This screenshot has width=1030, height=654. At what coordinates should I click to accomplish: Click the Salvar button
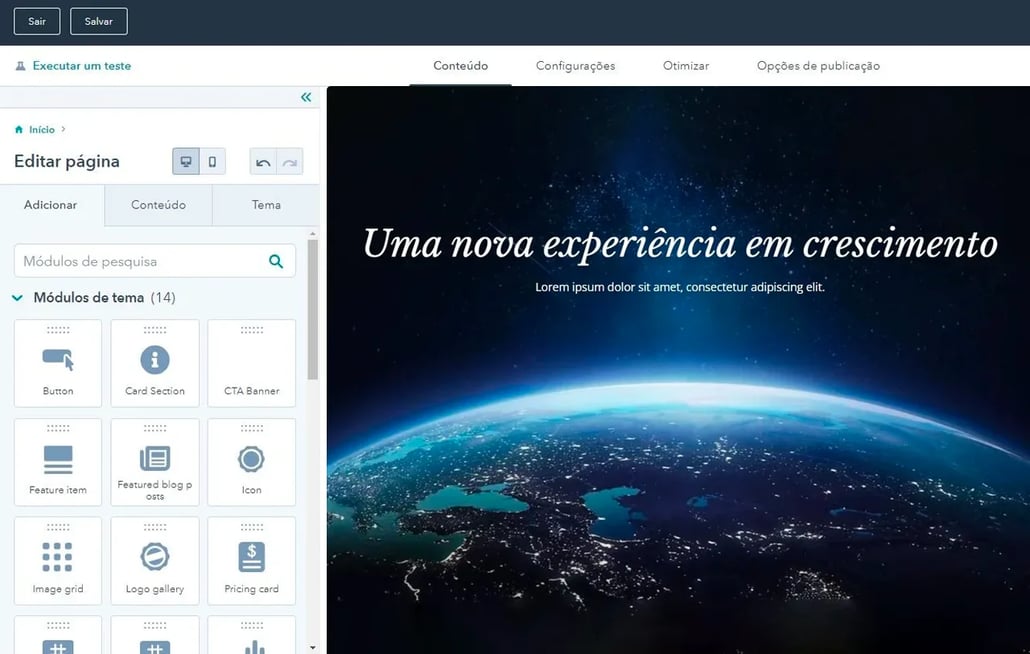click(x=98, y=20)
